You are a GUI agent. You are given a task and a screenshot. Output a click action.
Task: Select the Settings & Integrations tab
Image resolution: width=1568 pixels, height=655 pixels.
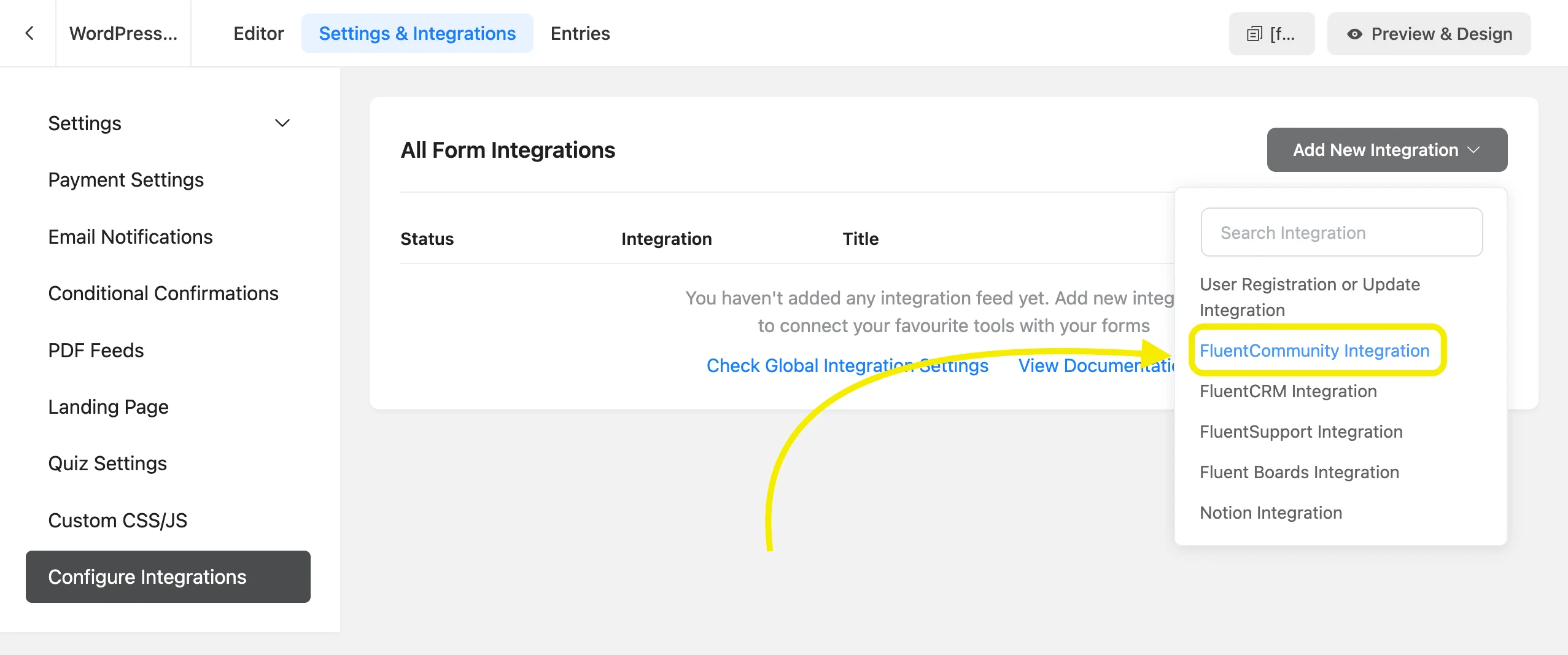417,33
